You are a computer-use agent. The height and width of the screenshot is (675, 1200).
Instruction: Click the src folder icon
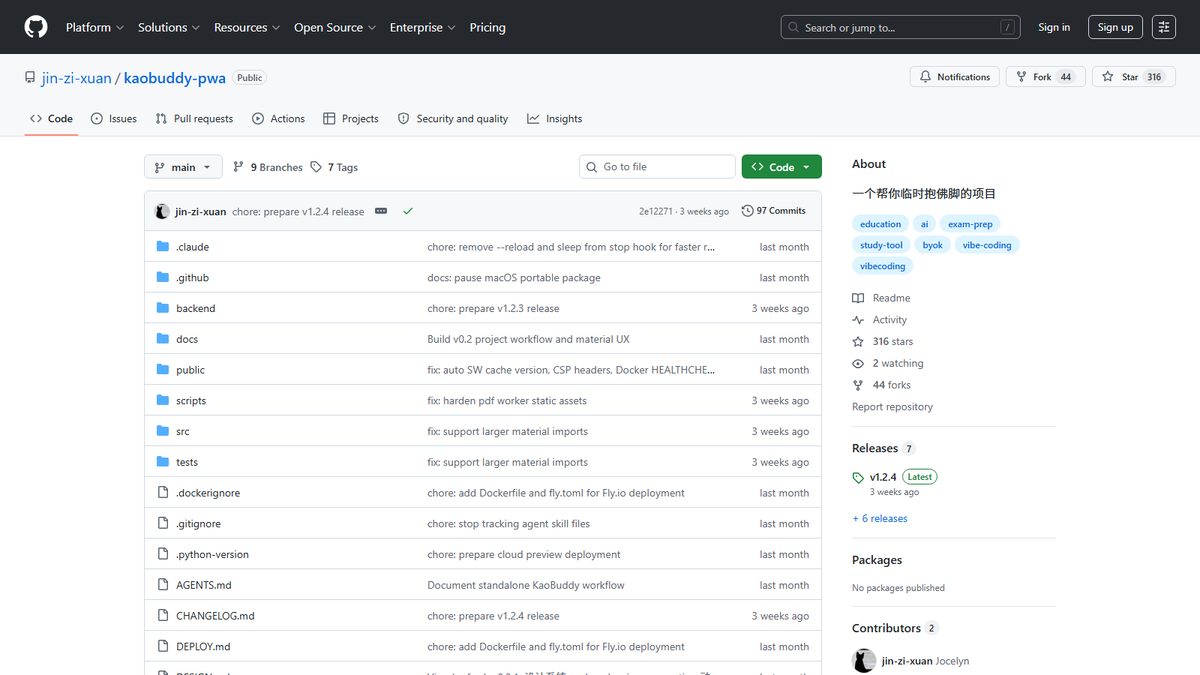point(163,431)
